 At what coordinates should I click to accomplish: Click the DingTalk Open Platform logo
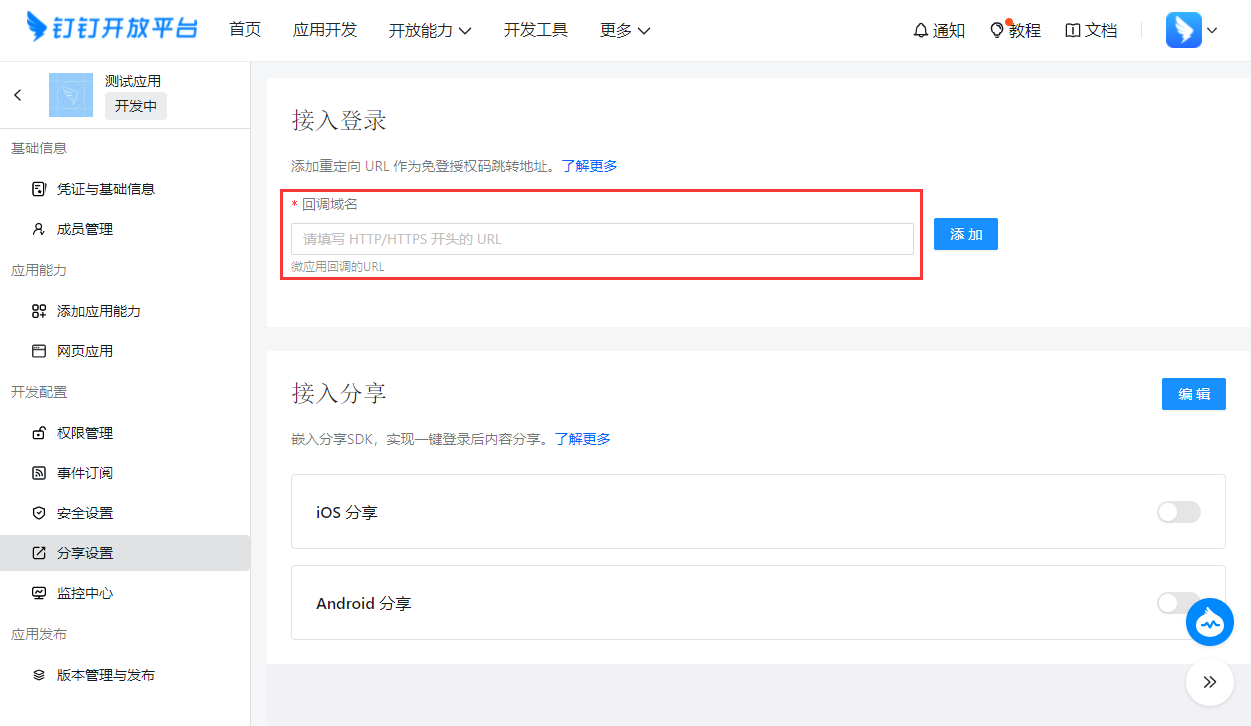112,29
